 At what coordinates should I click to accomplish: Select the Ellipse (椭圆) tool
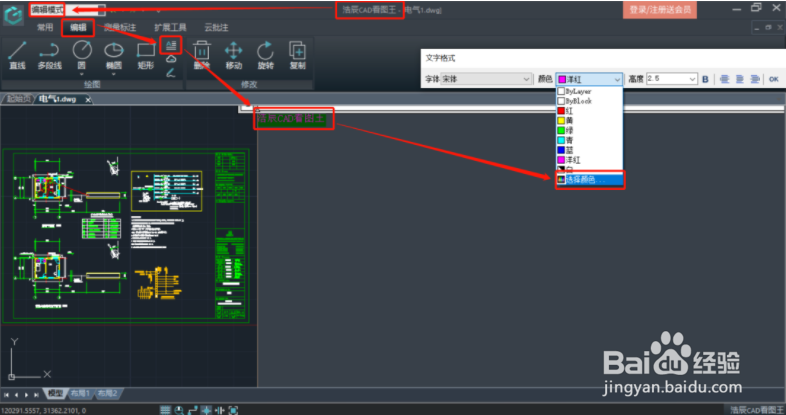pos(114,55)
